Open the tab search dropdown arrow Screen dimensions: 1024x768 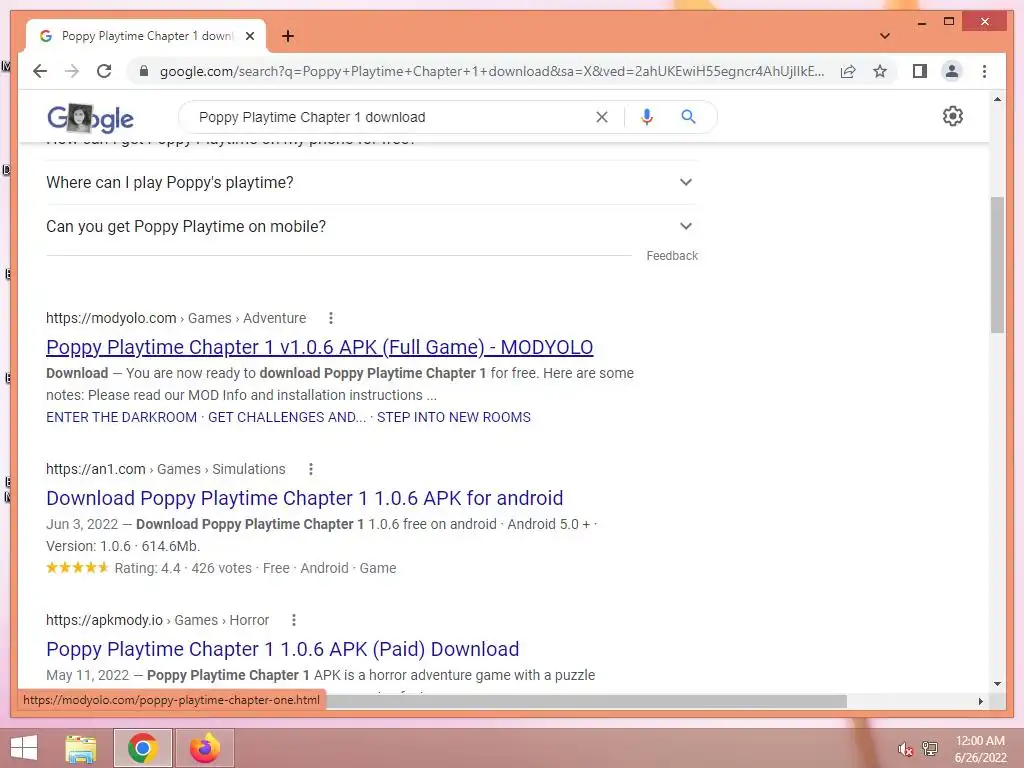(x=885, y=36)
